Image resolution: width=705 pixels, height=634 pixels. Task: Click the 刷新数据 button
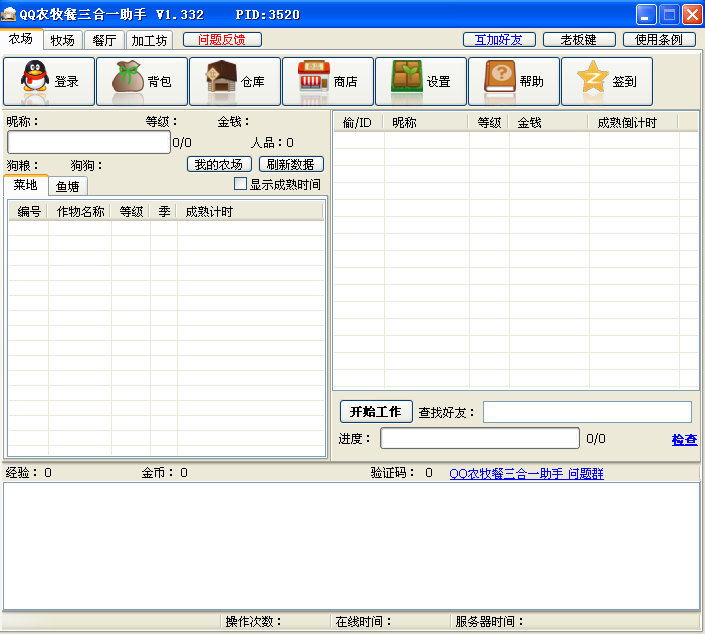[291, 164]
